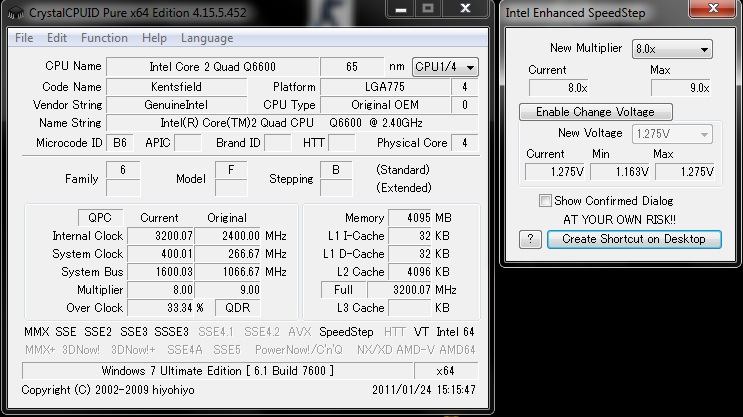
Task: Click the SpeedStep feature label
Action: coord(346,332)
